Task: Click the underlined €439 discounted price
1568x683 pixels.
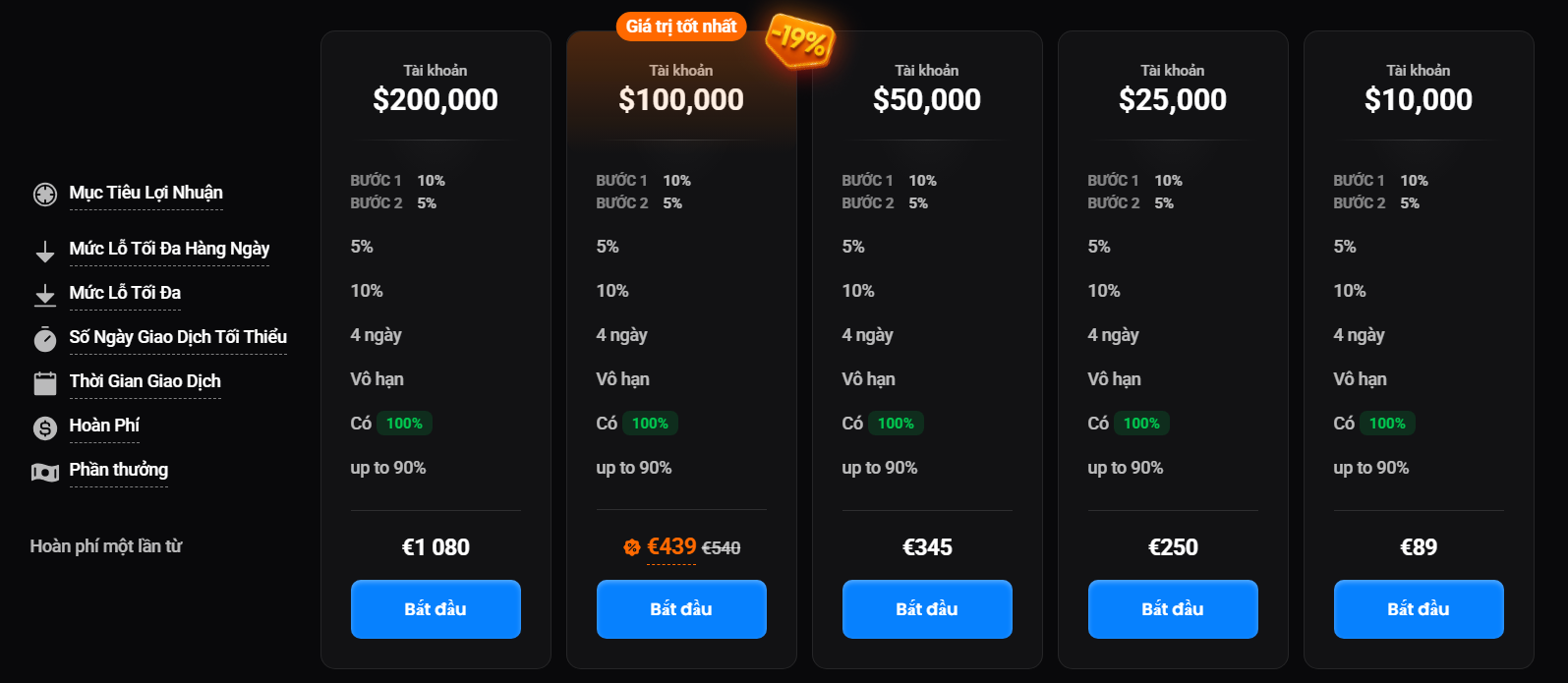Action: pos(671,546)
